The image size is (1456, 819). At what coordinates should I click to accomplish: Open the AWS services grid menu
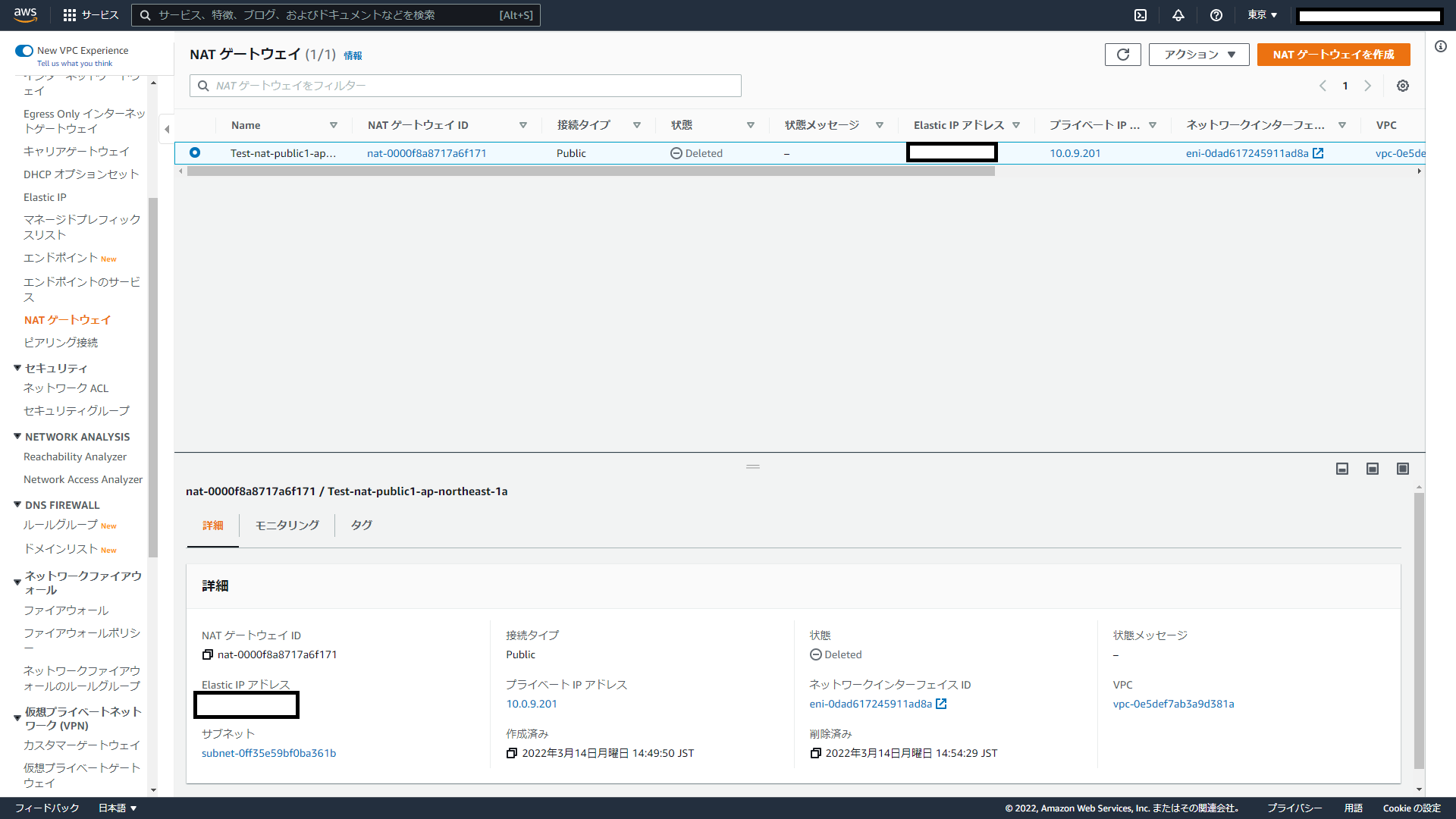point(70,15)
